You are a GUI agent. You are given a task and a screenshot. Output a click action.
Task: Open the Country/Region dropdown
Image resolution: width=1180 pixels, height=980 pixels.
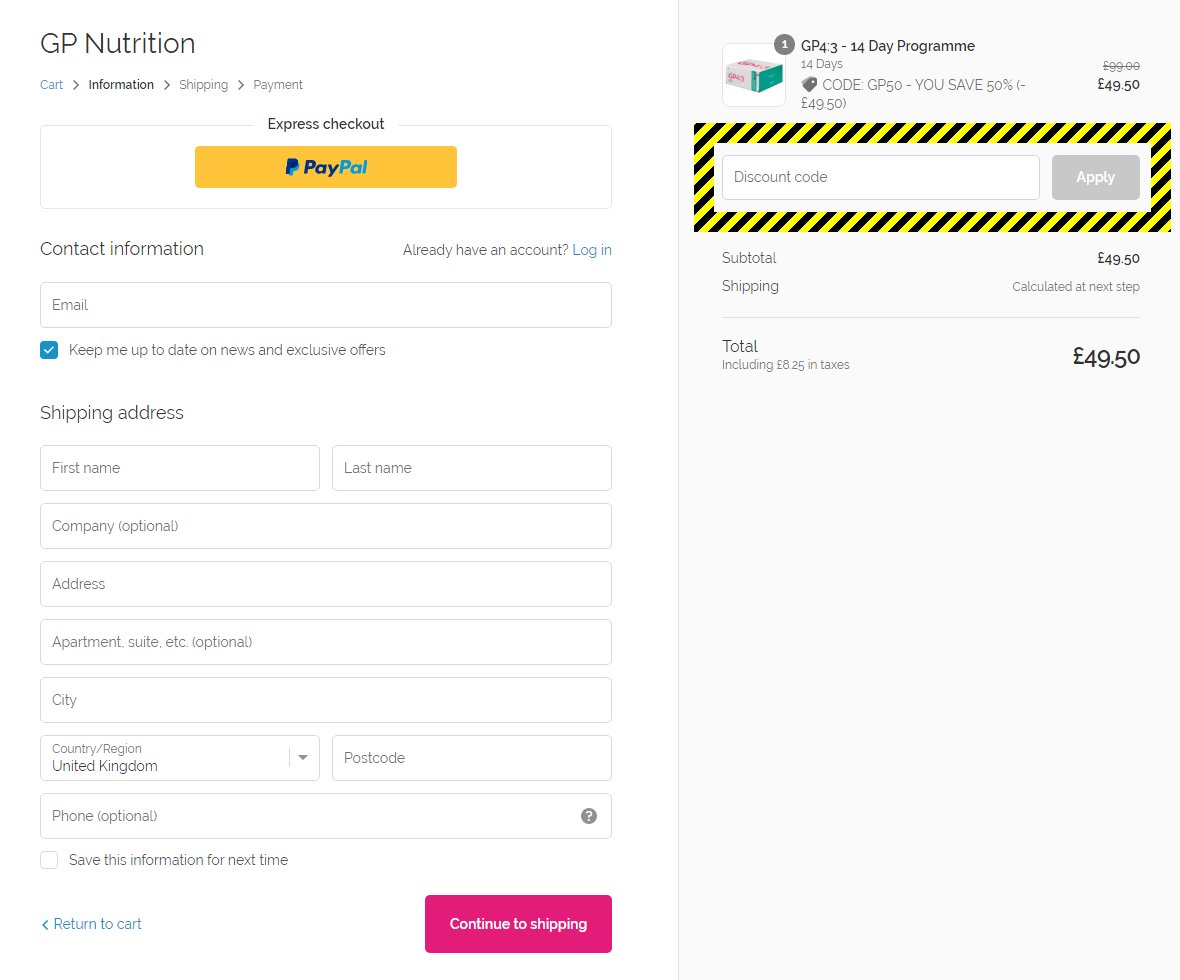pyautogui.click(x=180, y=758)
